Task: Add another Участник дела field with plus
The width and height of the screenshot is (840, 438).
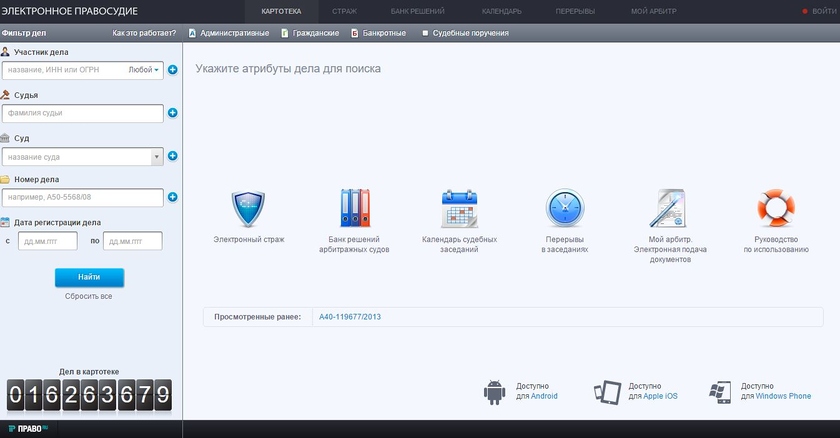Action: coord(172,70)
